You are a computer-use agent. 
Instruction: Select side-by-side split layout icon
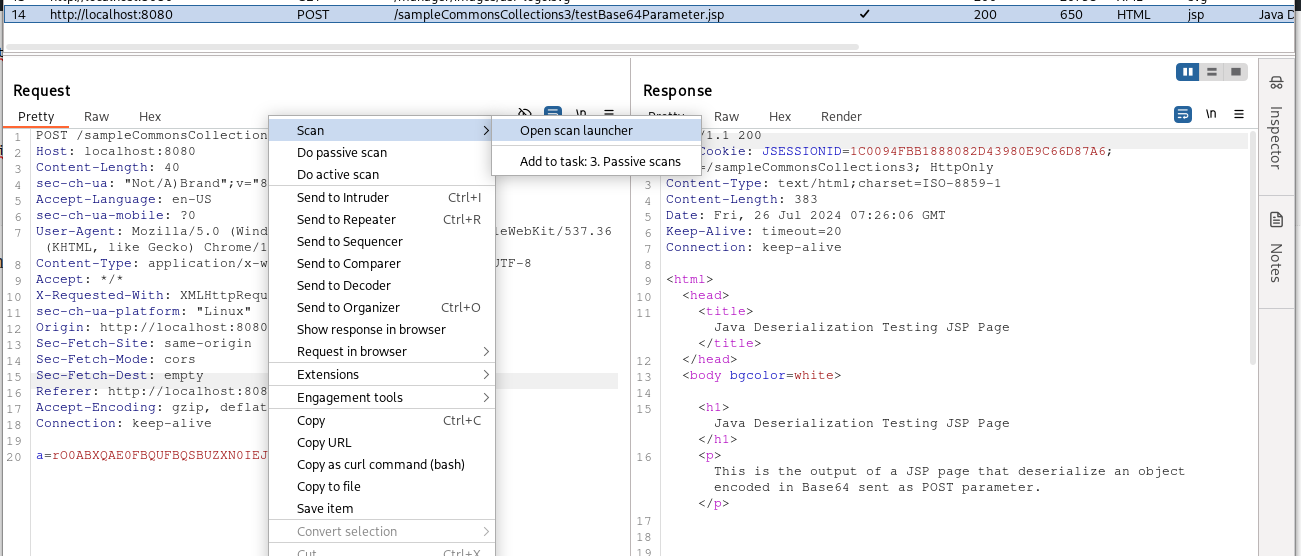click(x=1188, y=72)
